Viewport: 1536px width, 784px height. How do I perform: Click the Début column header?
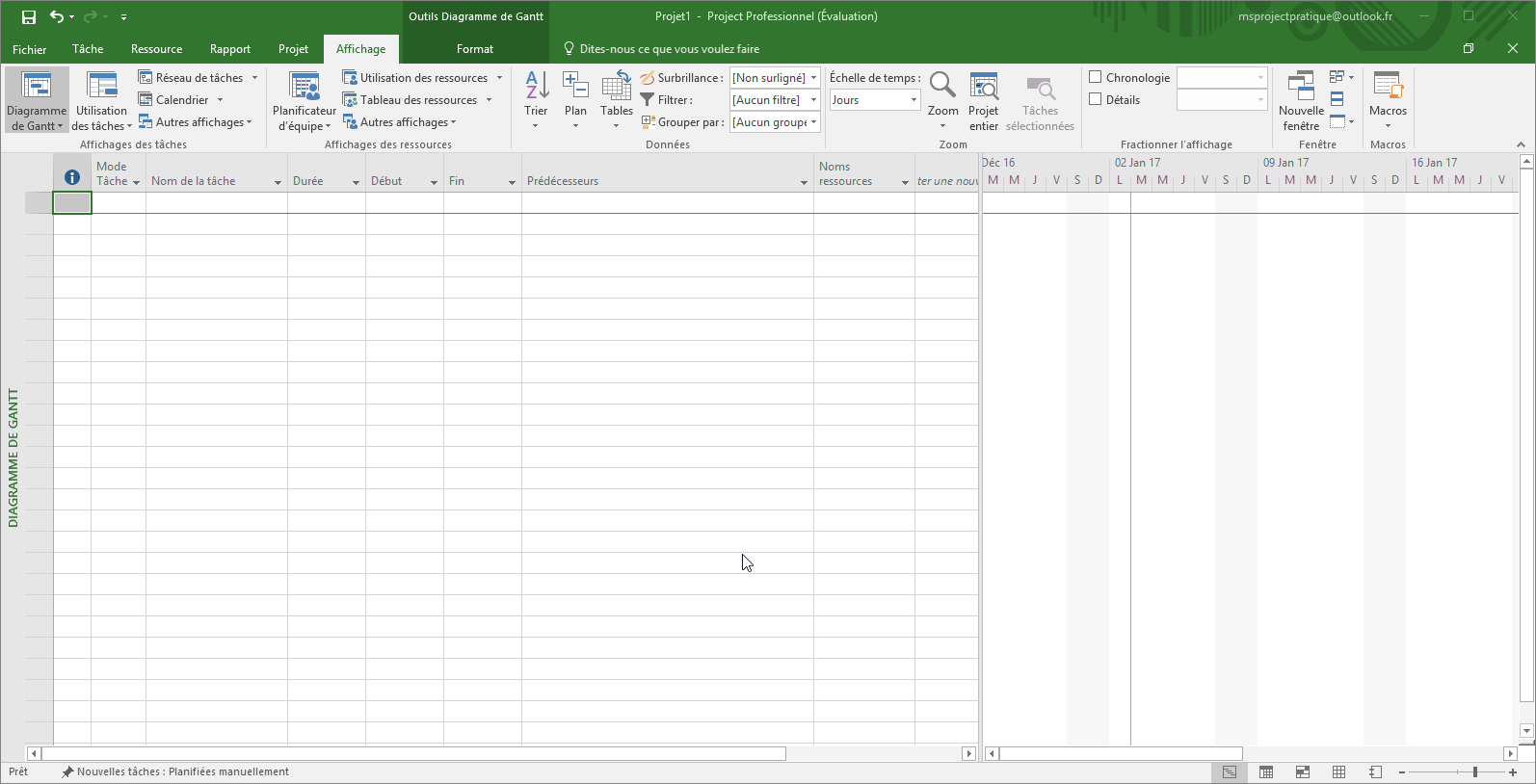(x=405, y=173)
